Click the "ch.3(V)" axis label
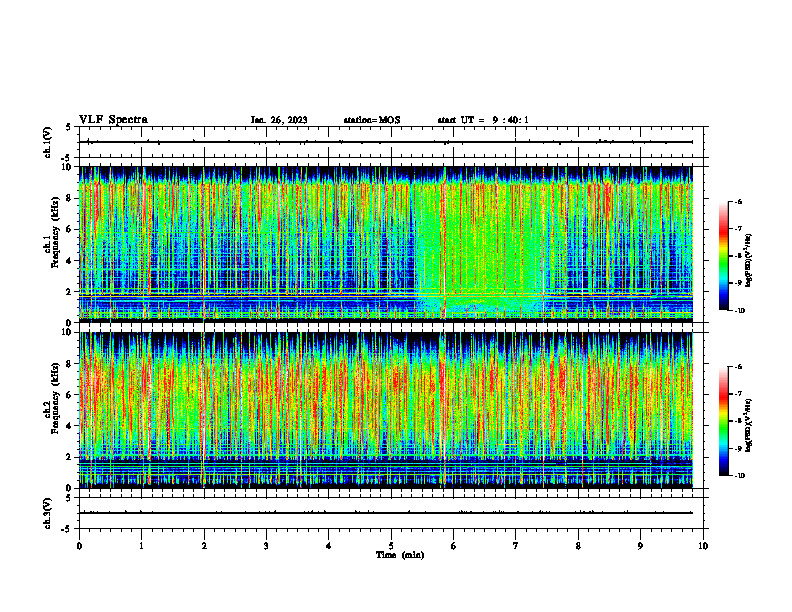792x612 pixels. 48,513
